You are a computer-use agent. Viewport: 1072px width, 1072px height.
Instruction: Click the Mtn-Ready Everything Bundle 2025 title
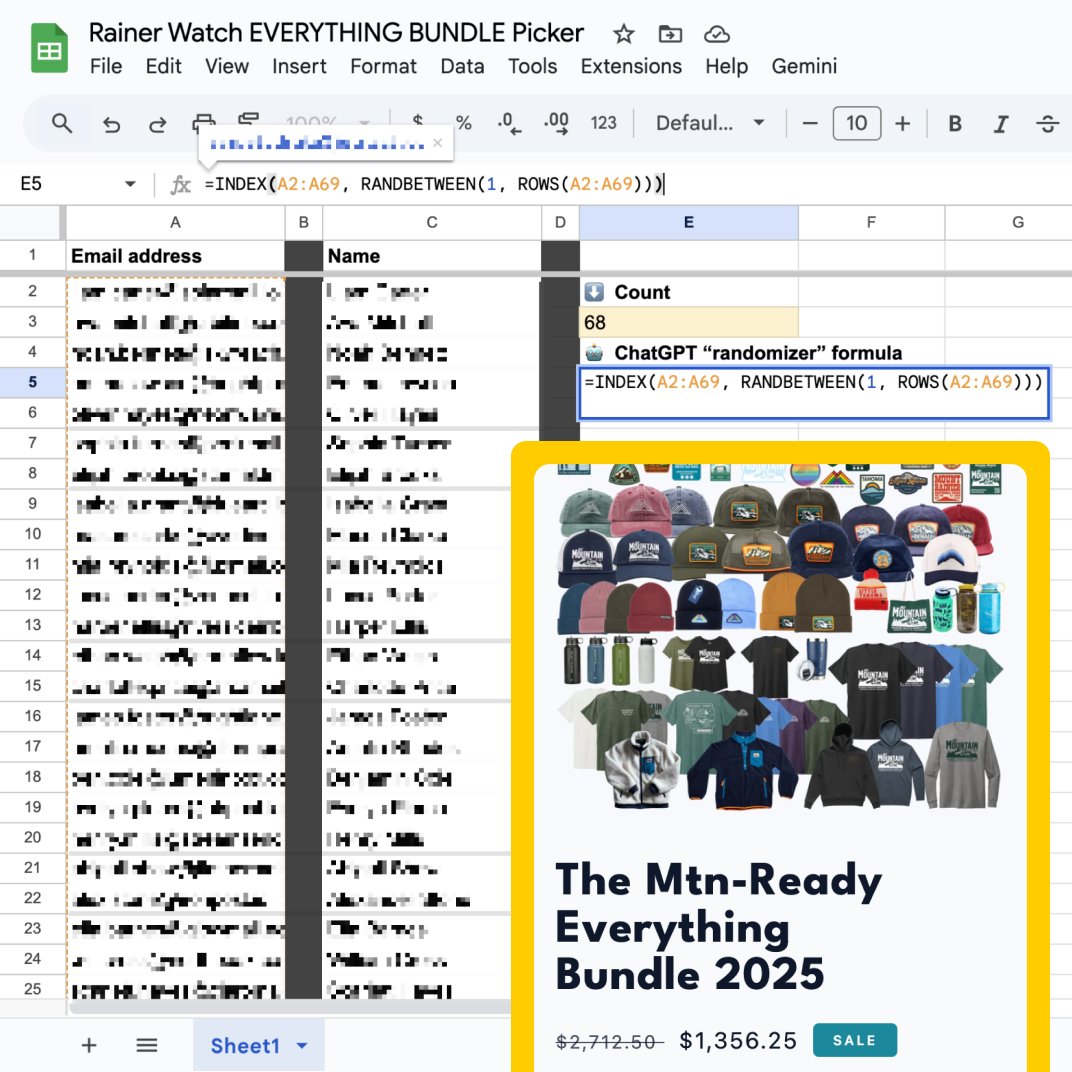click(718, 926)
